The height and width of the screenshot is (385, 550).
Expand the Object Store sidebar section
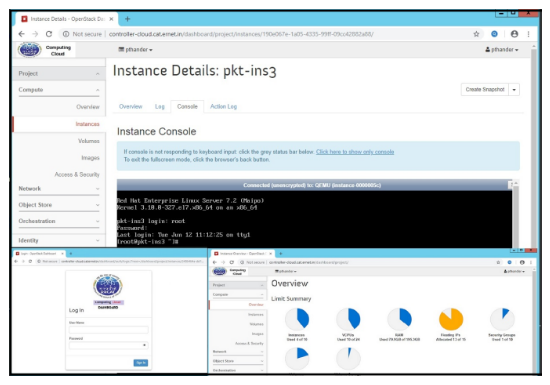coord(59,205)
